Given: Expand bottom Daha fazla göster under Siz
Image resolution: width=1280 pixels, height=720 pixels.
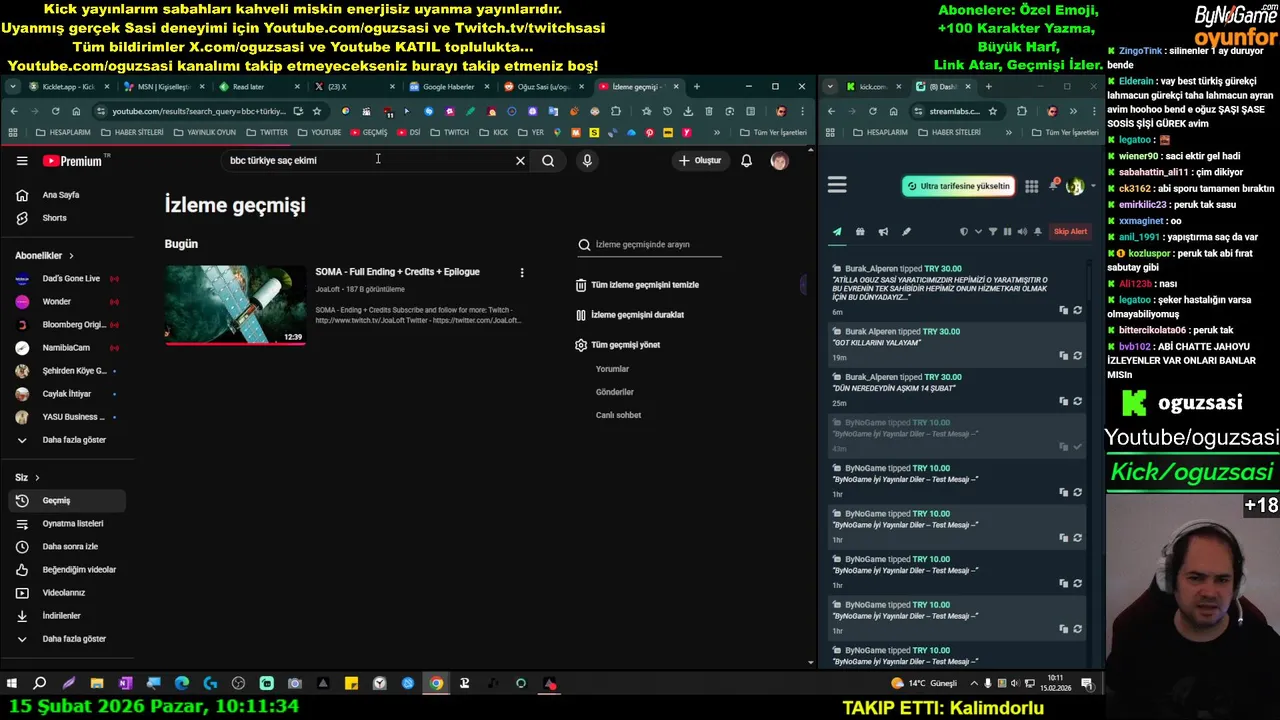Looking at the screenshot, I should coord(68,638).
